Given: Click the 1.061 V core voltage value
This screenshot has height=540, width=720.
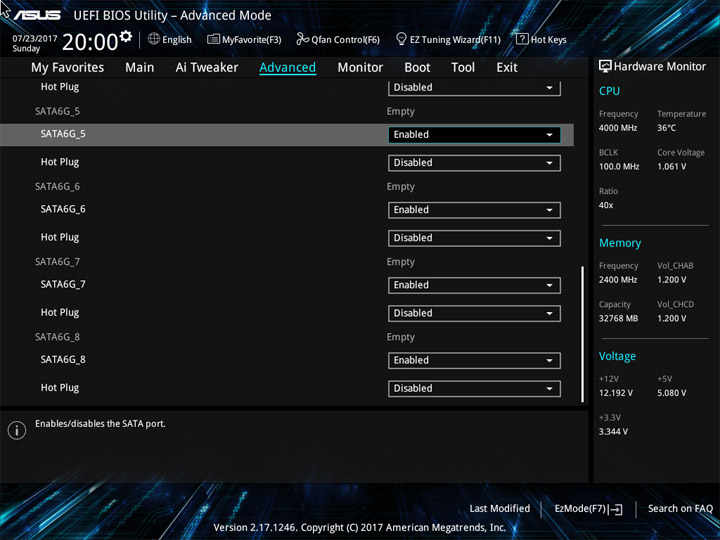Looking at the screenshot, I should point(671,167).
